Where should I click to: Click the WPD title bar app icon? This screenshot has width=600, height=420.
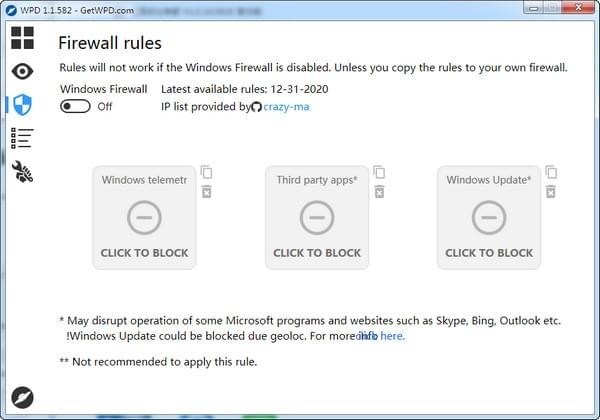(x=10, y=9)
